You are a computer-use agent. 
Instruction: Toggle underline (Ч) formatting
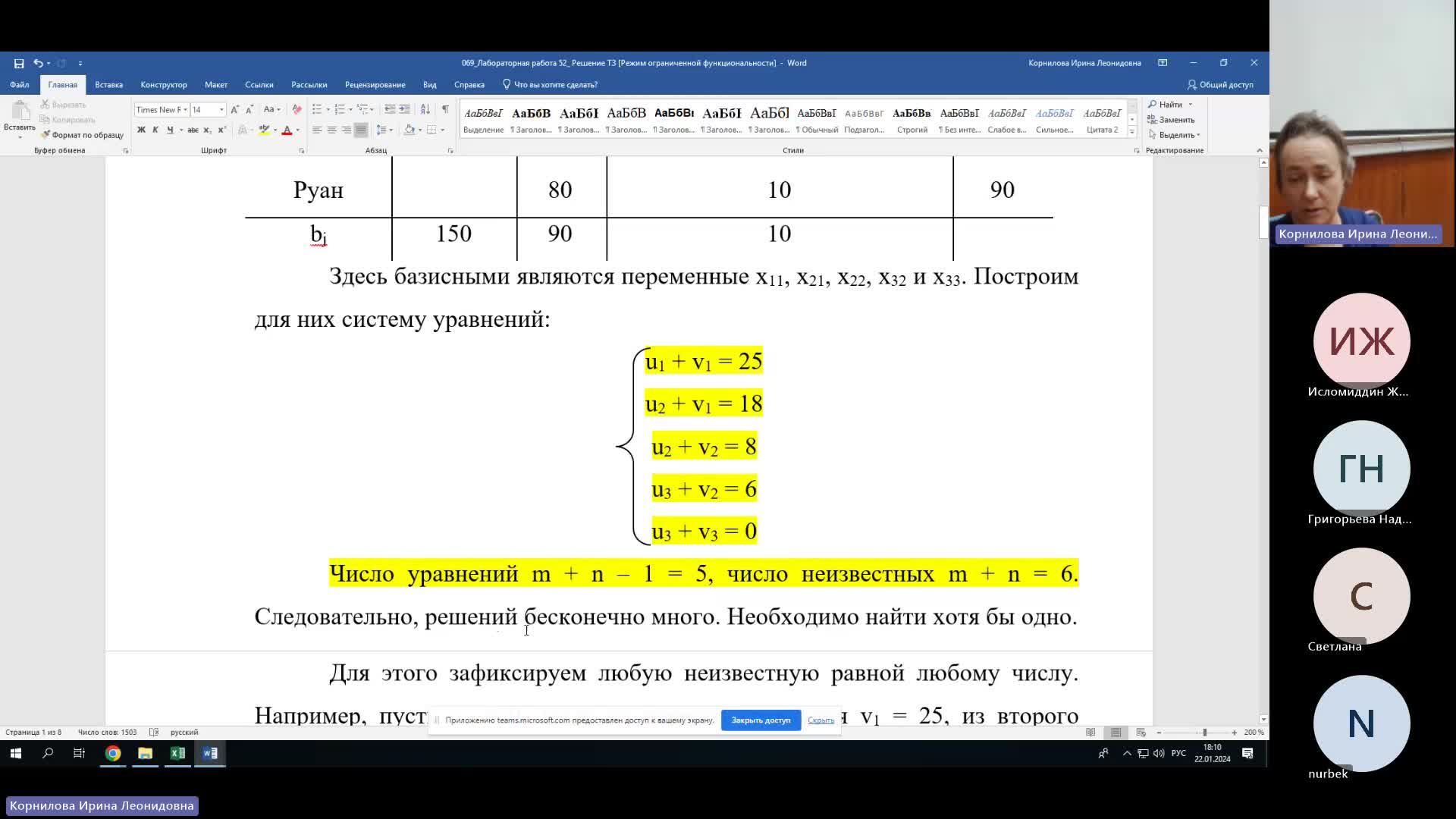(x=170, y=130)
